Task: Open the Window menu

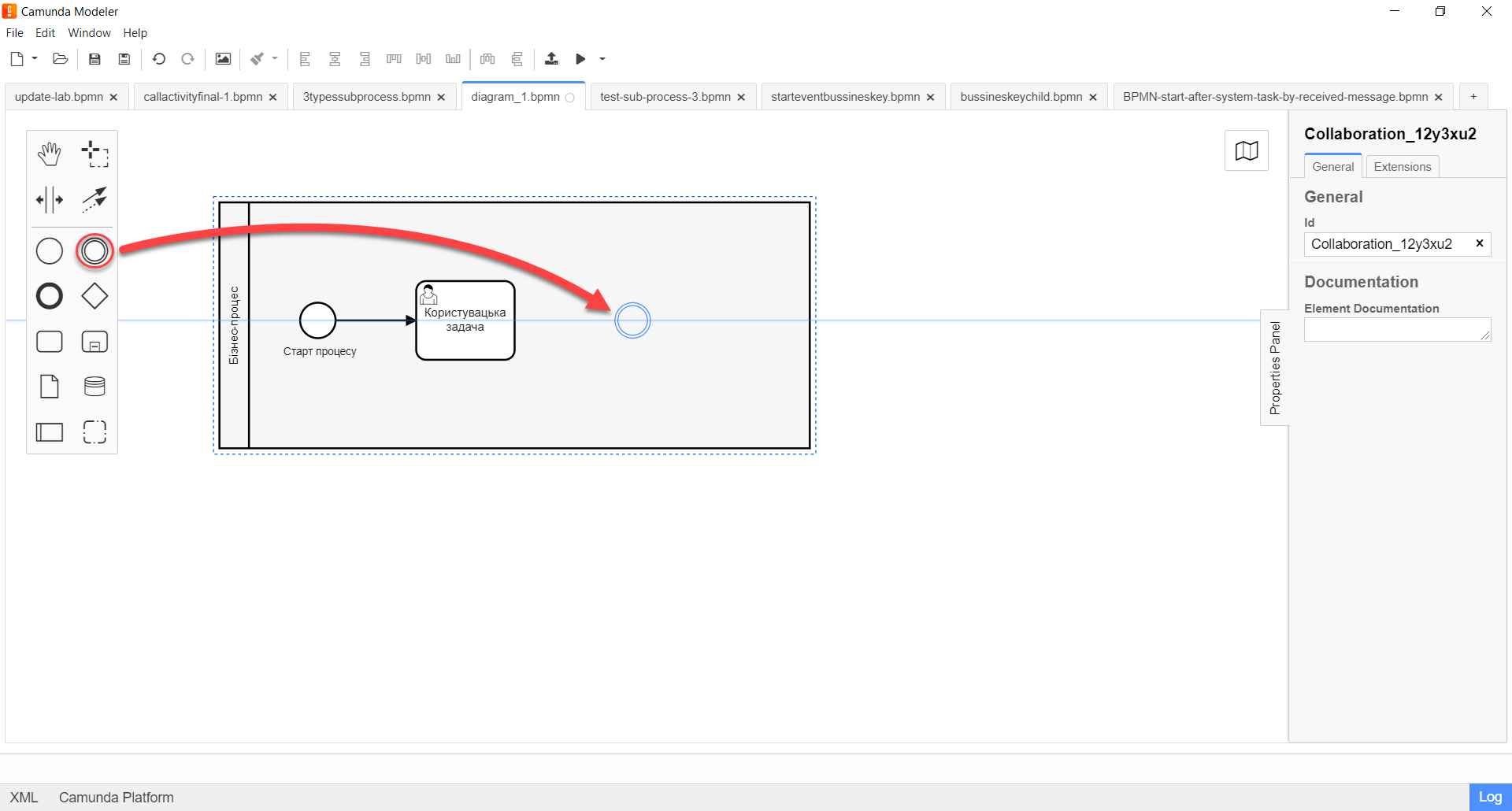Action: (x=89, y=33)
